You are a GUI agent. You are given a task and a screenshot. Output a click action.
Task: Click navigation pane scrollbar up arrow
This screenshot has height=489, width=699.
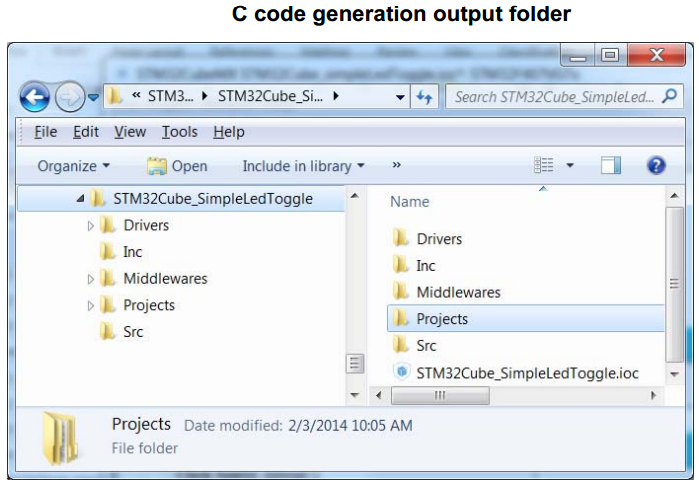(355, 196)
